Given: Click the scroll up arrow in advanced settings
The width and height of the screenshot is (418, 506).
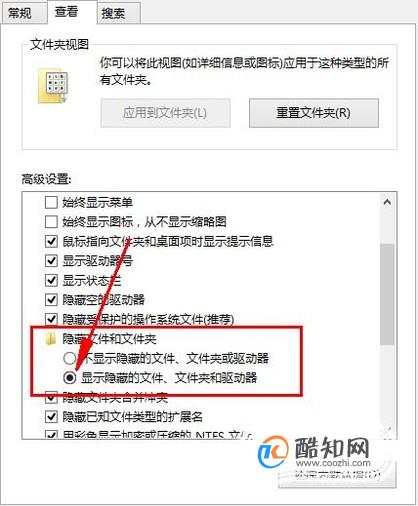Looking at the screenshot, I should pos(387,202).
